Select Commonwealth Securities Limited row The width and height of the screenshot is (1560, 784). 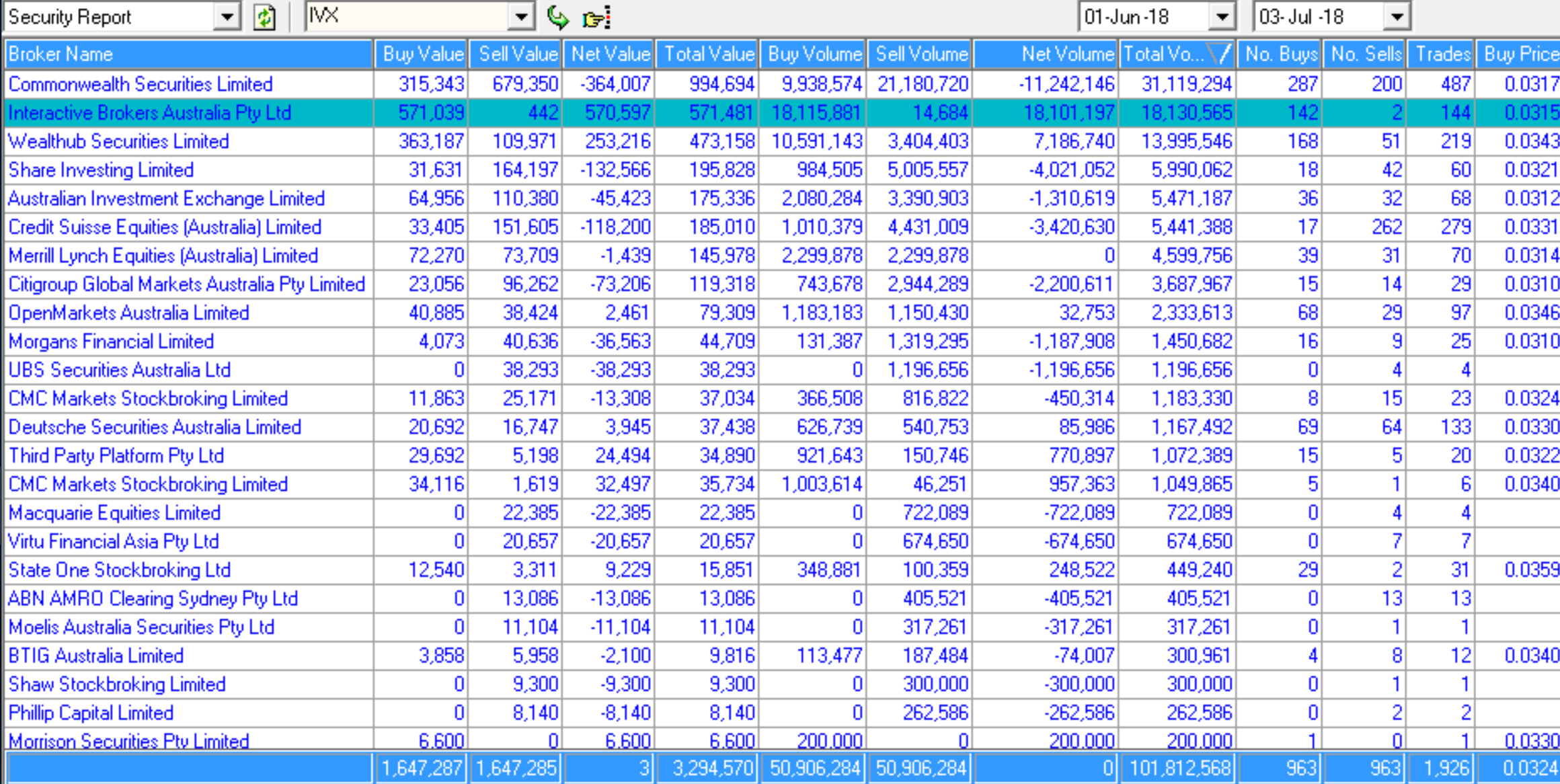click(x=782, y=84)
